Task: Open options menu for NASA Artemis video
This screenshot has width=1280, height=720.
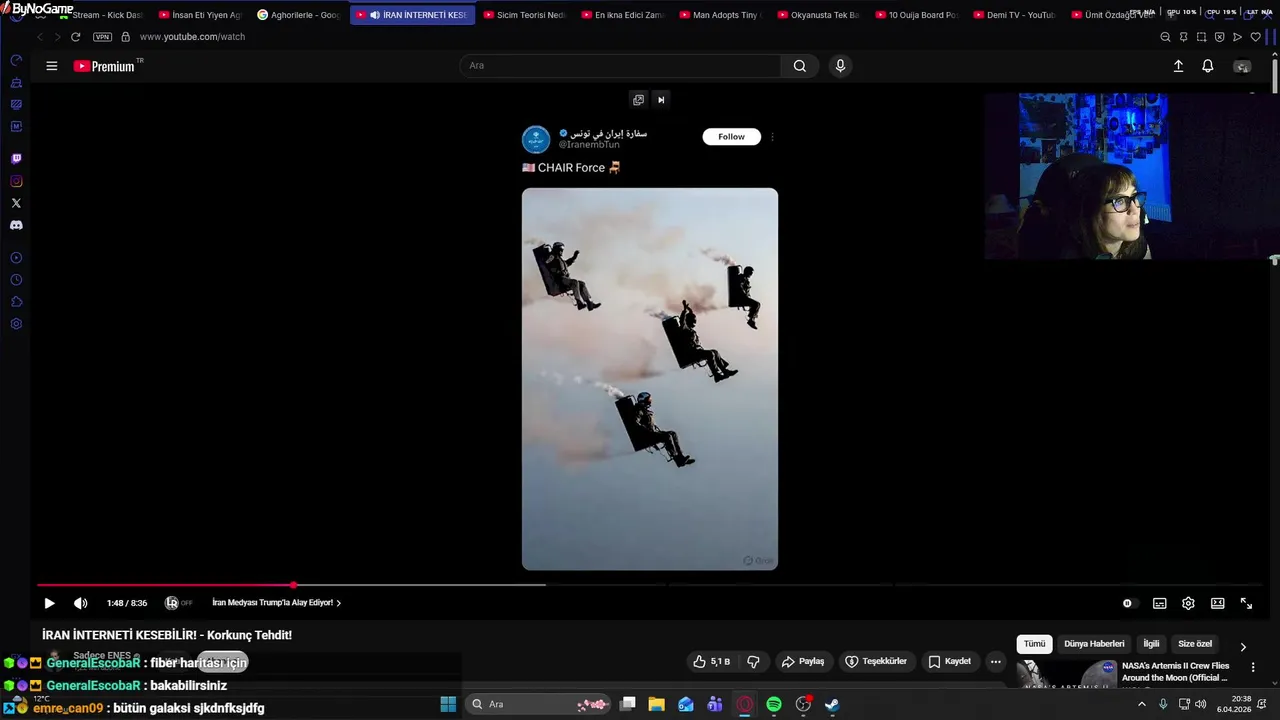Action: [1253, 667]
